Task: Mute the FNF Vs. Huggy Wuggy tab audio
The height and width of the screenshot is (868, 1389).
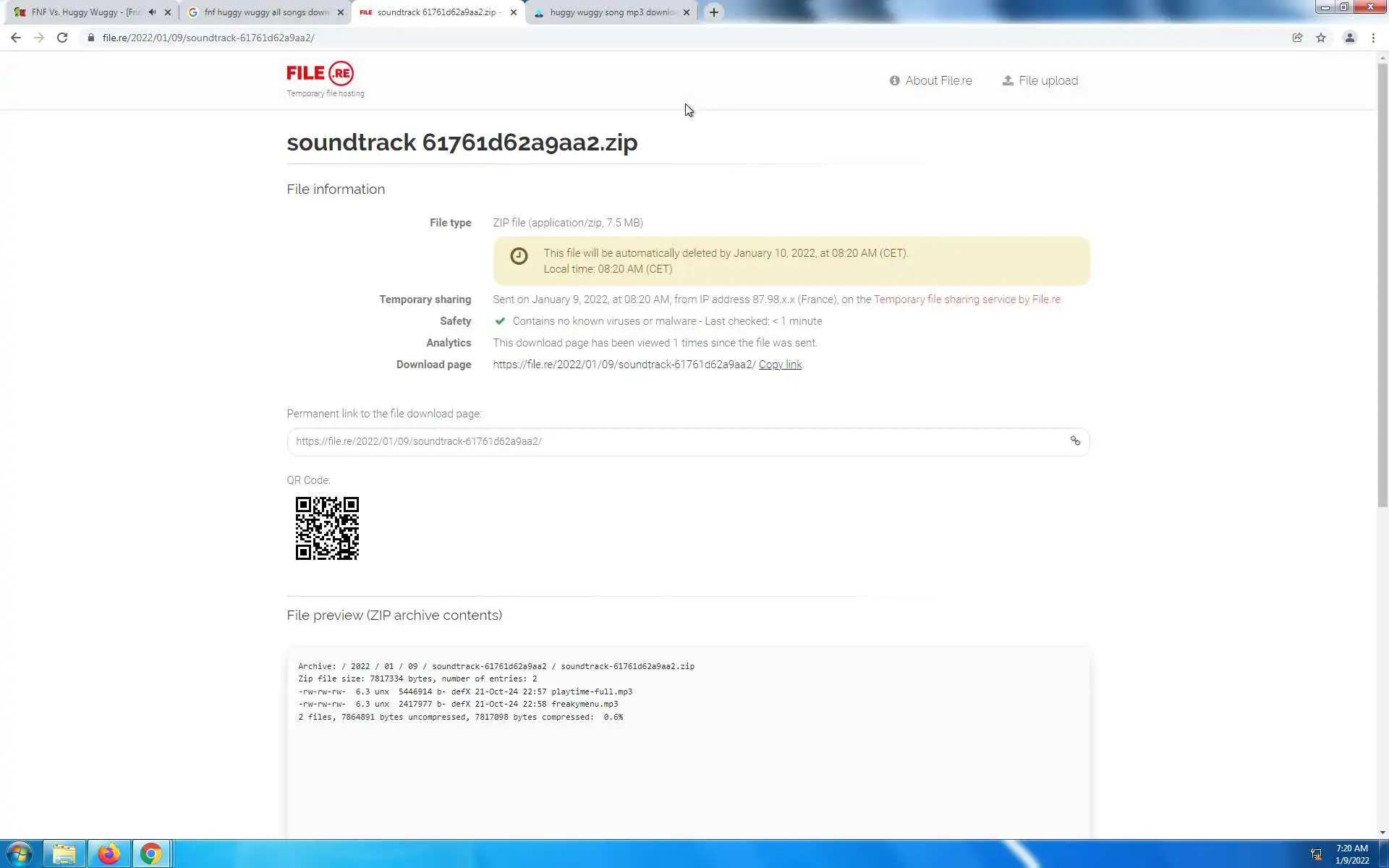Action: (152, 12)
